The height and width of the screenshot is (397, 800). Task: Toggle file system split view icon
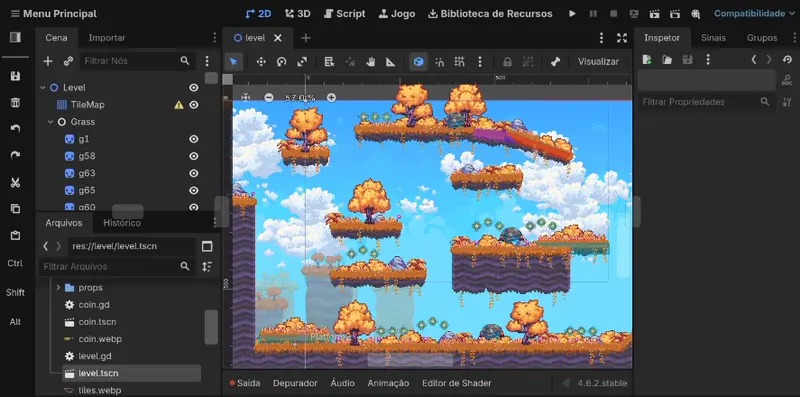point(207,246)
